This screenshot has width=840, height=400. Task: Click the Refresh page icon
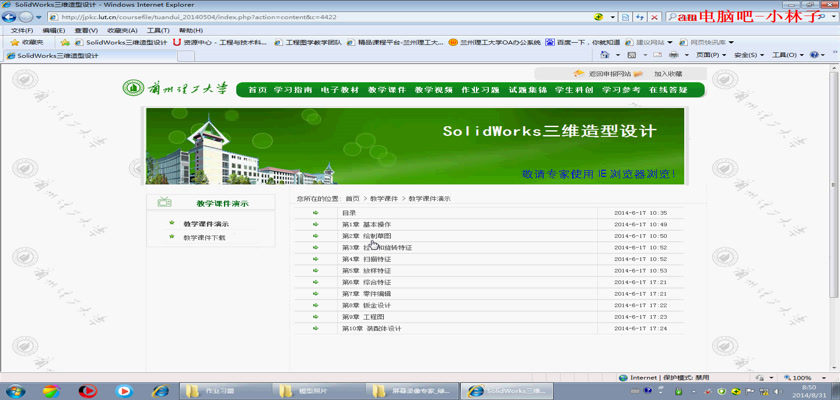click(639, 17)
